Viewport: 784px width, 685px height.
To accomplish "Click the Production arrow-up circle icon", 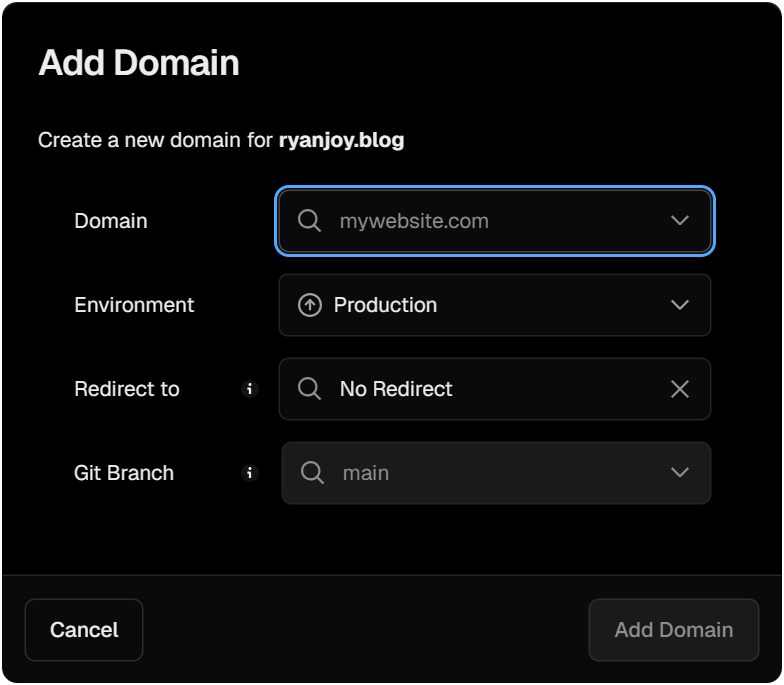I will tap(310, 305).
